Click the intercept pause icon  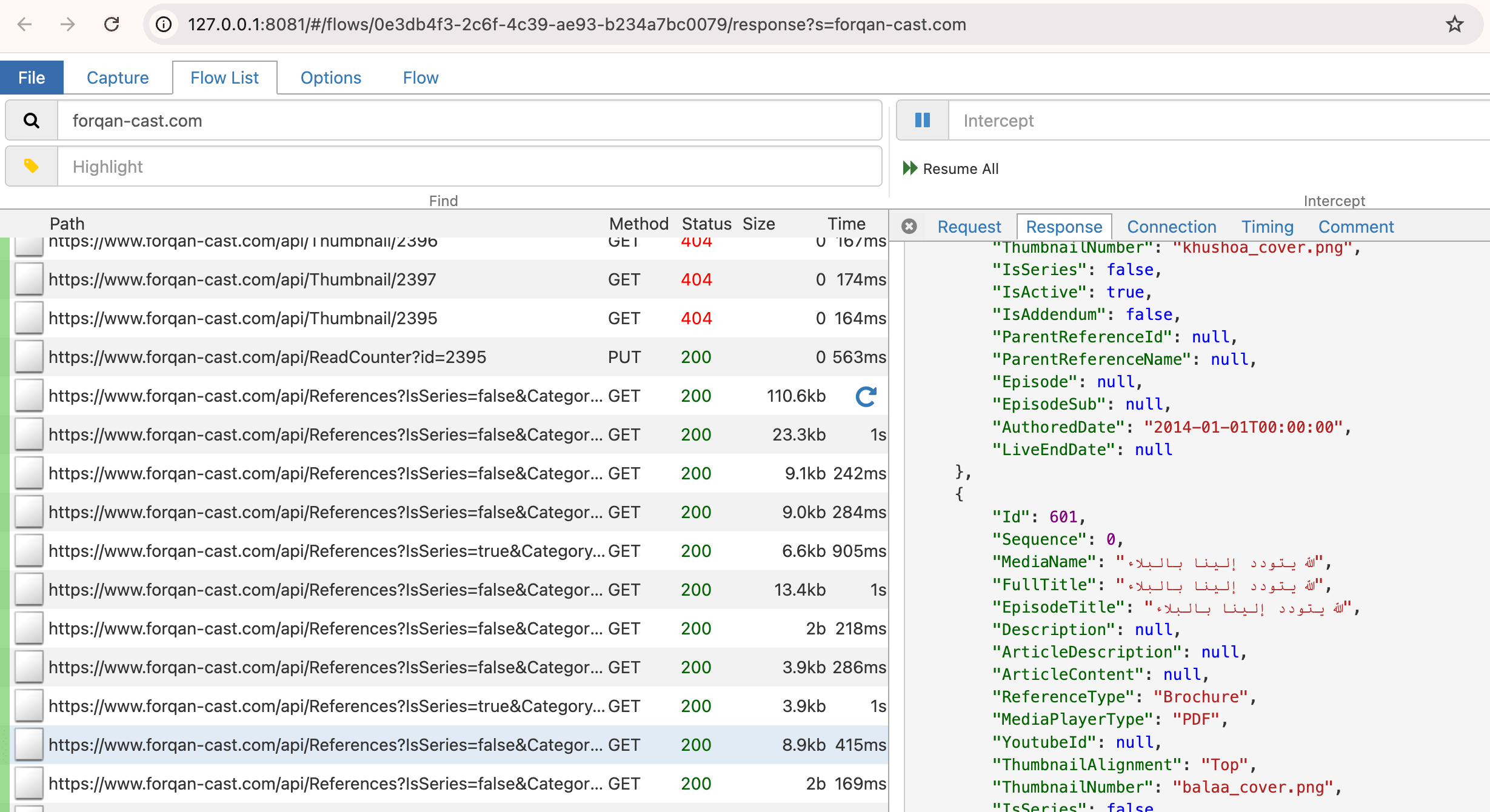coord(923,121)
